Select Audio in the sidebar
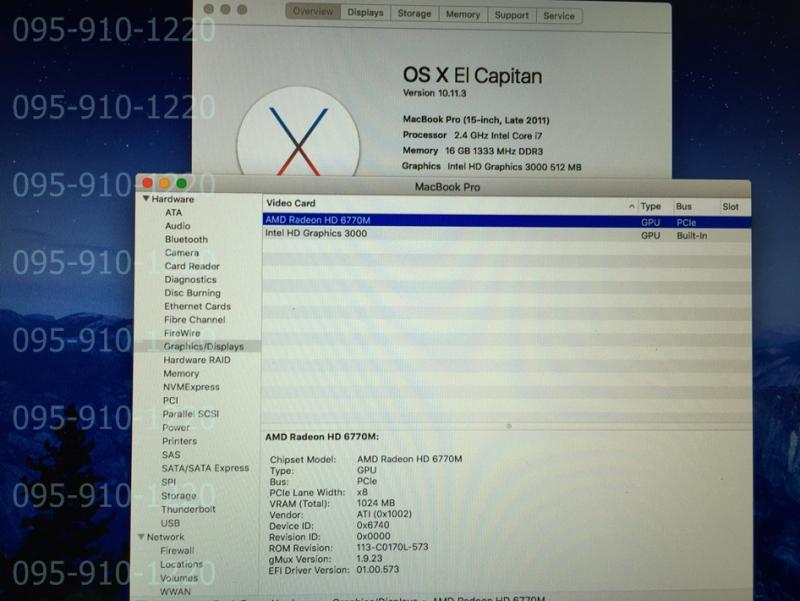Screen dimensions: 800x601 tap(178, 226)
